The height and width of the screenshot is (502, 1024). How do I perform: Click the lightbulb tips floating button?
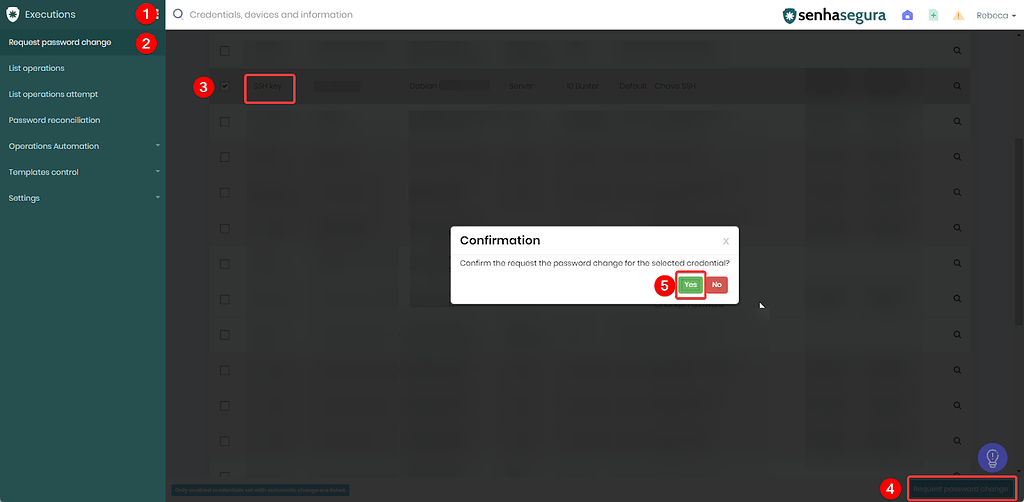(992, 457)
